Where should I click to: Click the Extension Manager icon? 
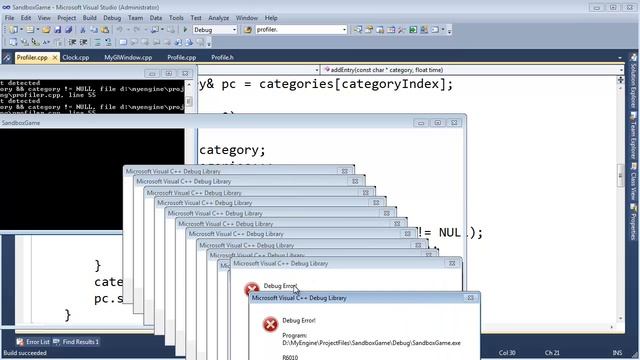tap(424, 30)
